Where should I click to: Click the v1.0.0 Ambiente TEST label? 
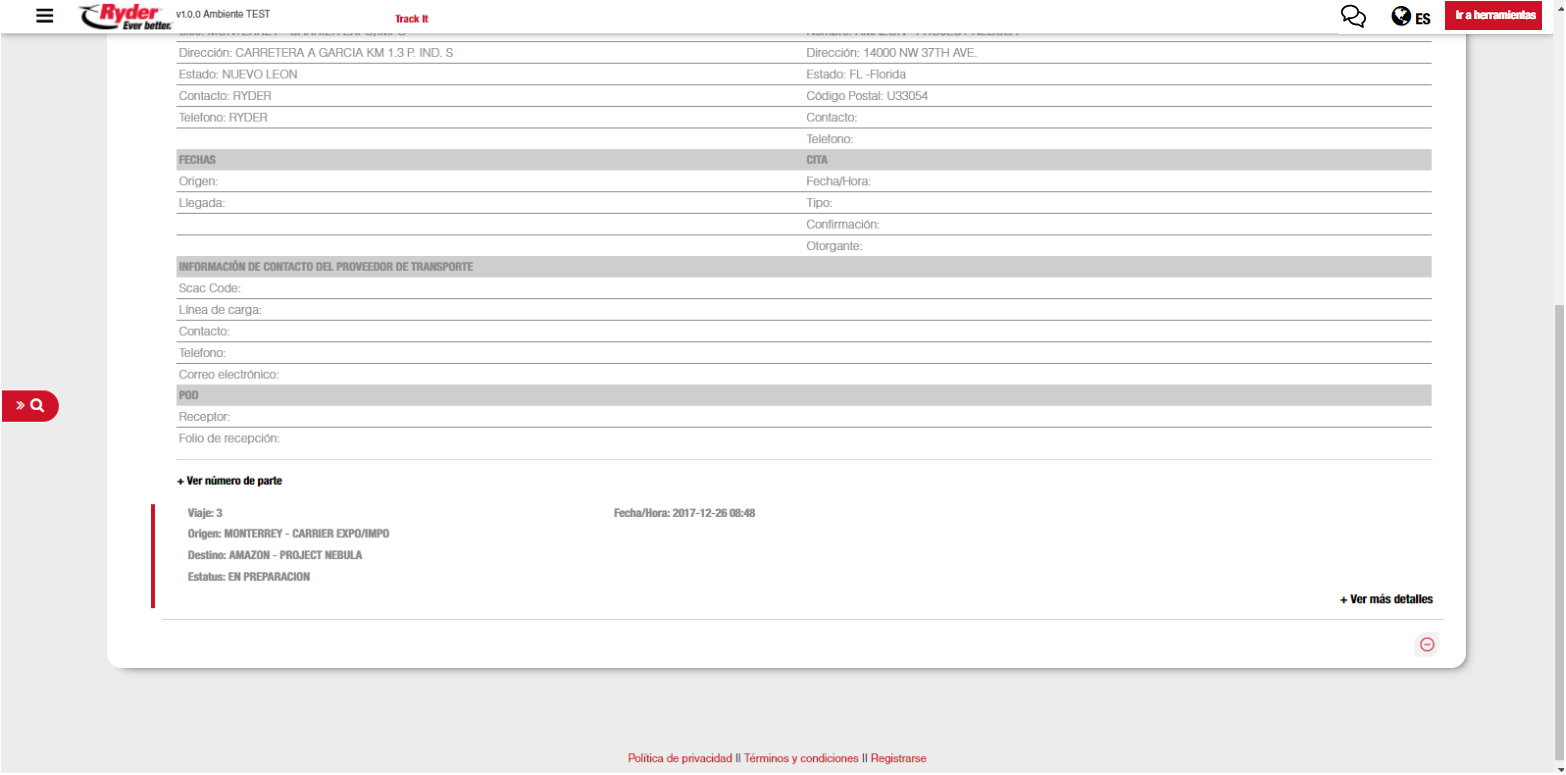tap(222, 15)
